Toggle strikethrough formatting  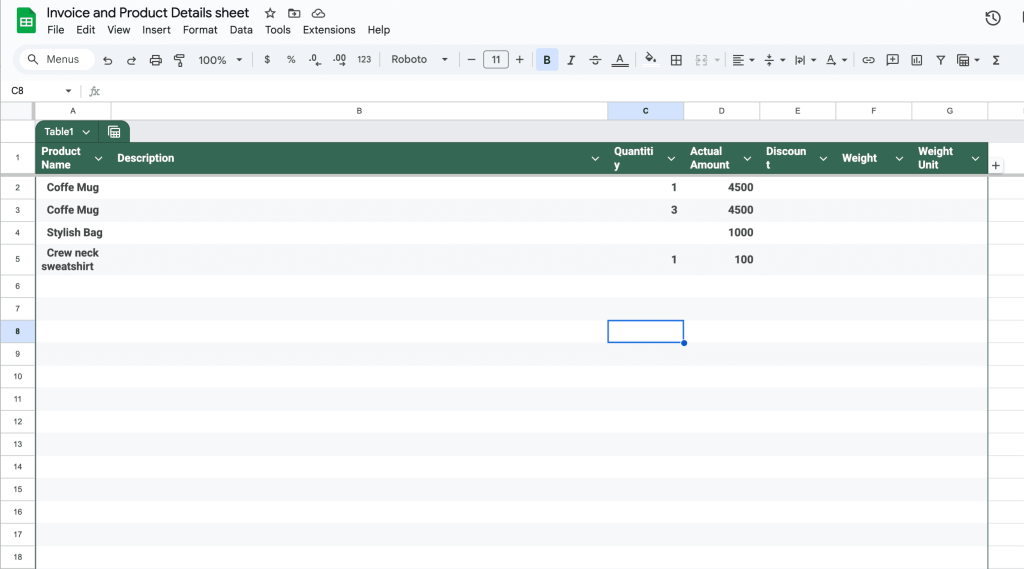[595, 60]
